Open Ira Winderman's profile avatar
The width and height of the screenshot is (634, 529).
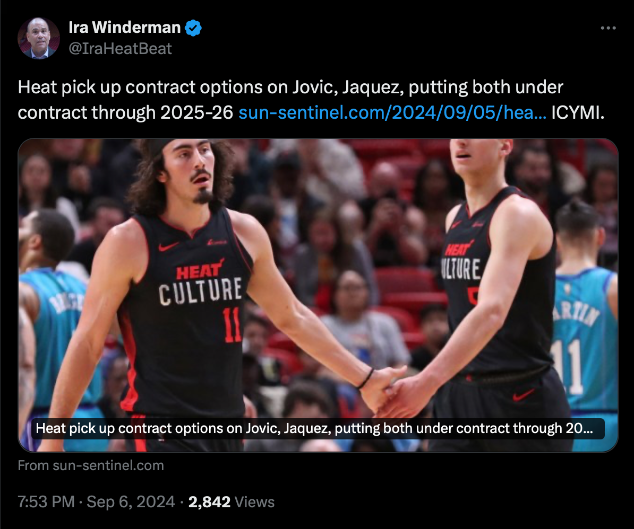[38, 38]
